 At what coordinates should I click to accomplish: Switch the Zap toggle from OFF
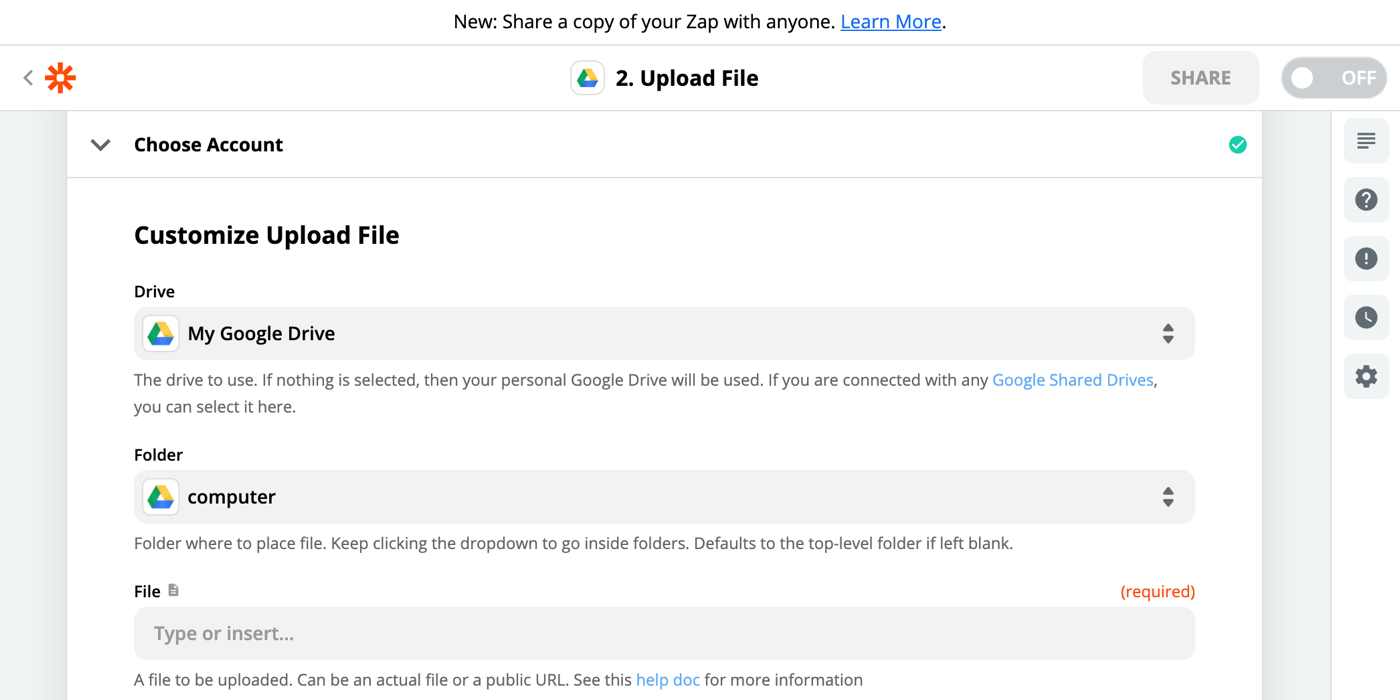pyautogui.click(x=1334, y=77)
